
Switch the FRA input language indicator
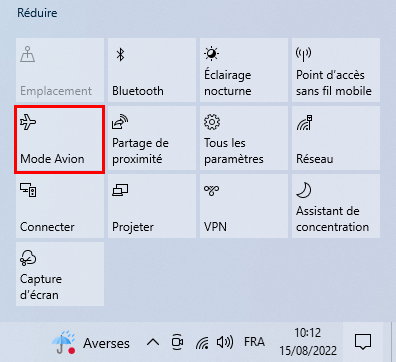(254, 342)
